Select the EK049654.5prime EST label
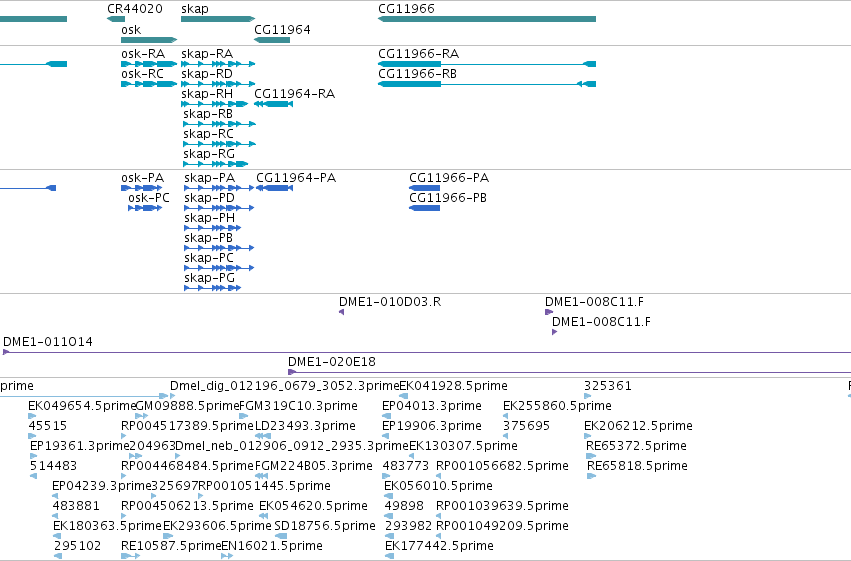Screen dimensions: 851x561 tap(82, 406)
